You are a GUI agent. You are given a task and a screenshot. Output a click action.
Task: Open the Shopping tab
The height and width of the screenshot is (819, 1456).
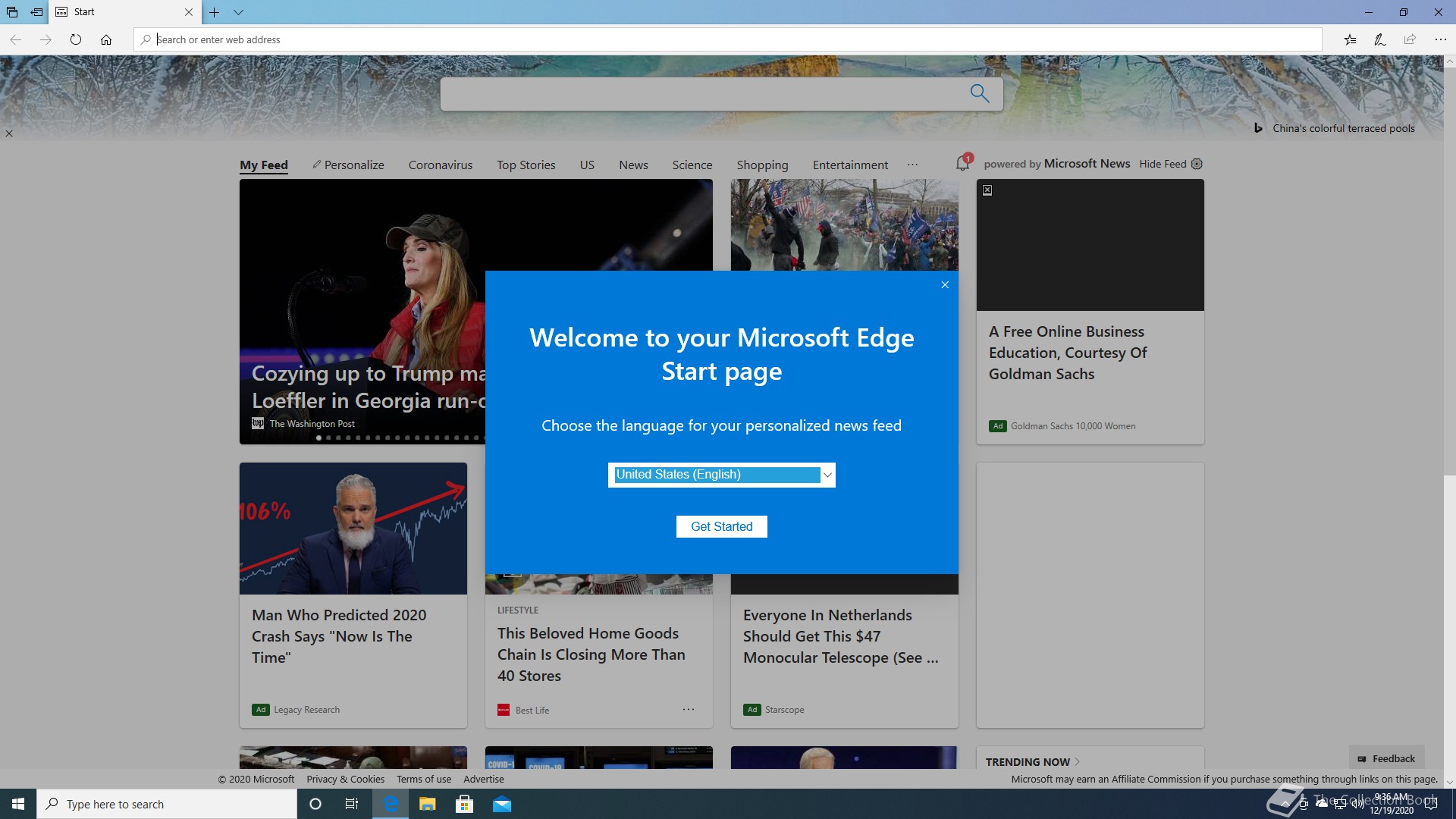coord(762,165)
